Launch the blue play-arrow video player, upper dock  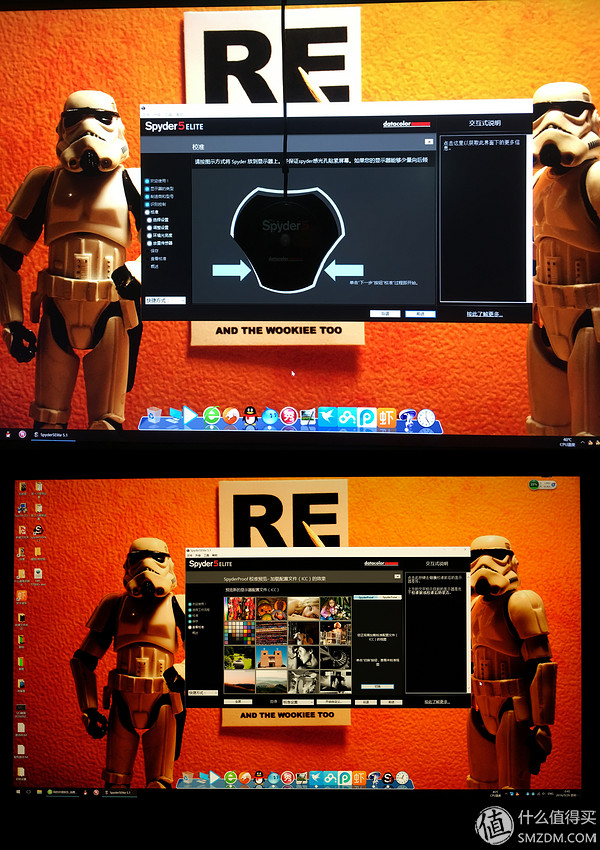[x=190, y=415]
